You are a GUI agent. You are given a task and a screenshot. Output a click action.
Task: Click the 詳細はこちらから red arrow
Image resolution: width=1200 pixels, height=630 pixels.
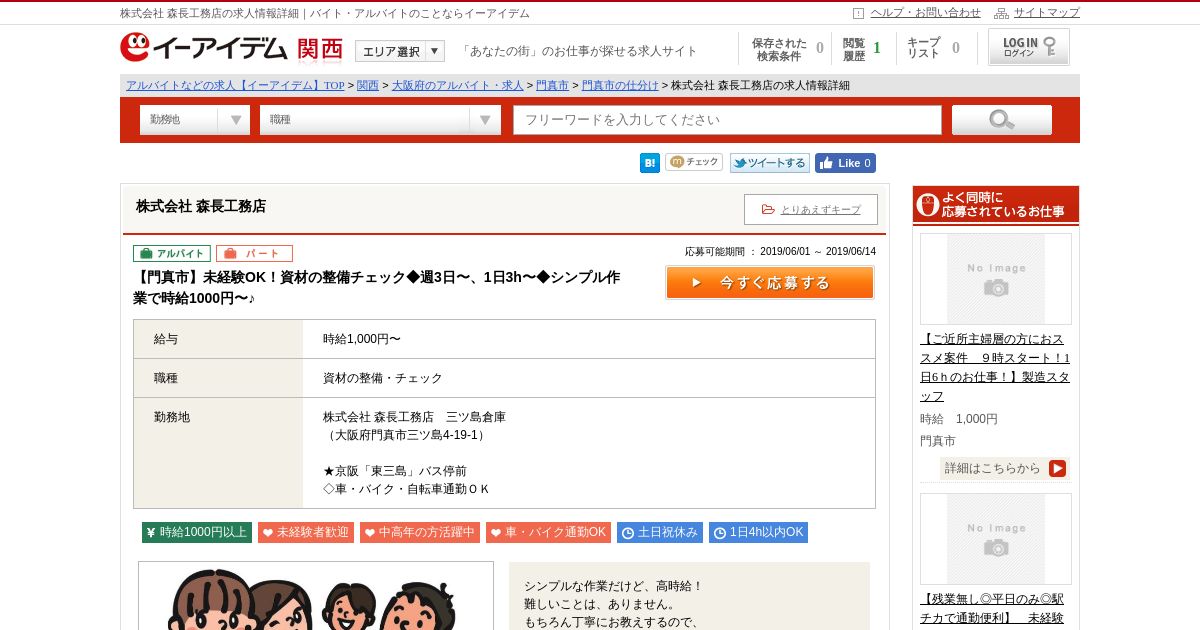pyautogui.click(x=1058, y=468)
